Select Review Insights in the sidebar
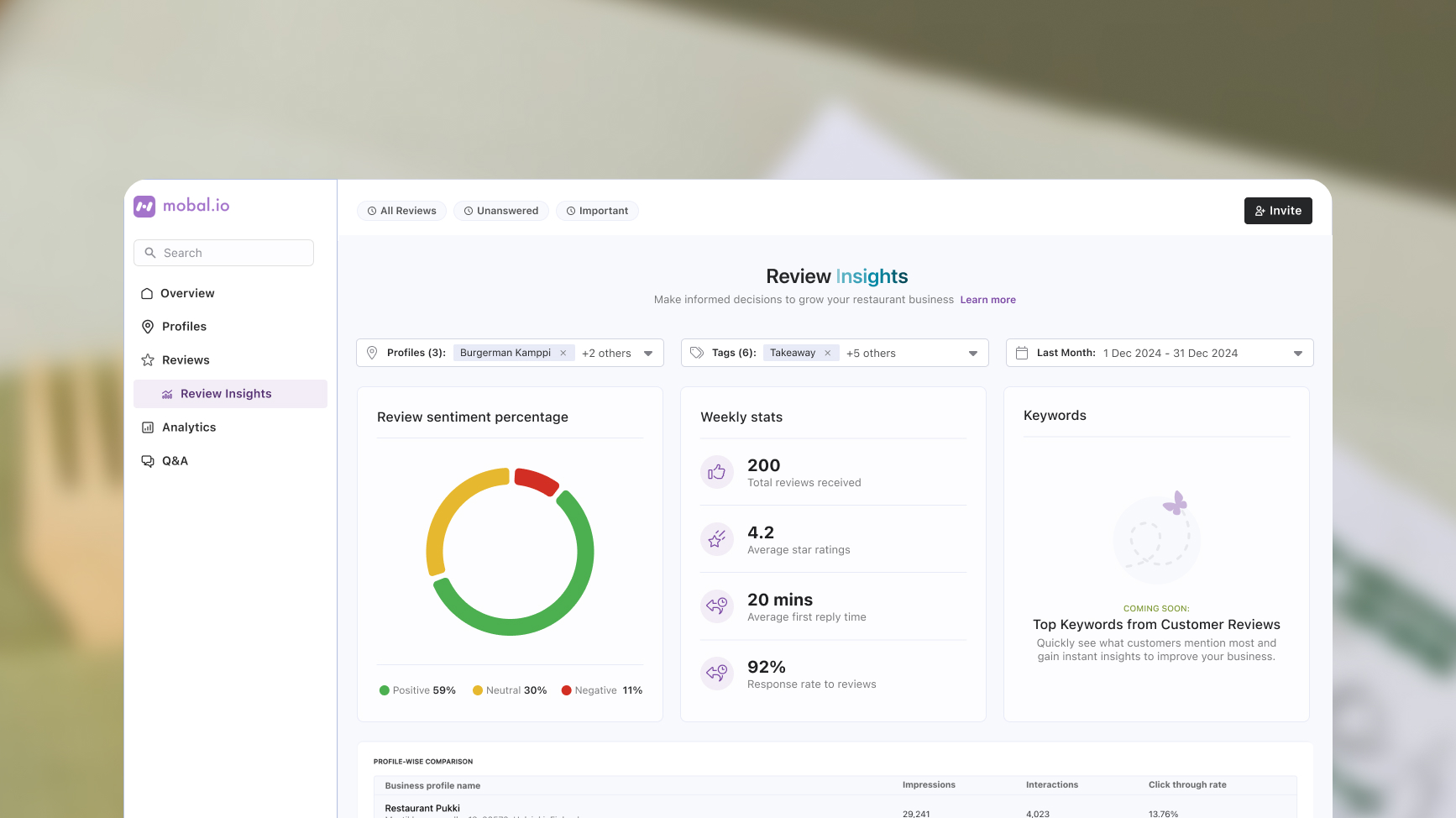The image size is (1456, 818). click(x=230, y=394)
